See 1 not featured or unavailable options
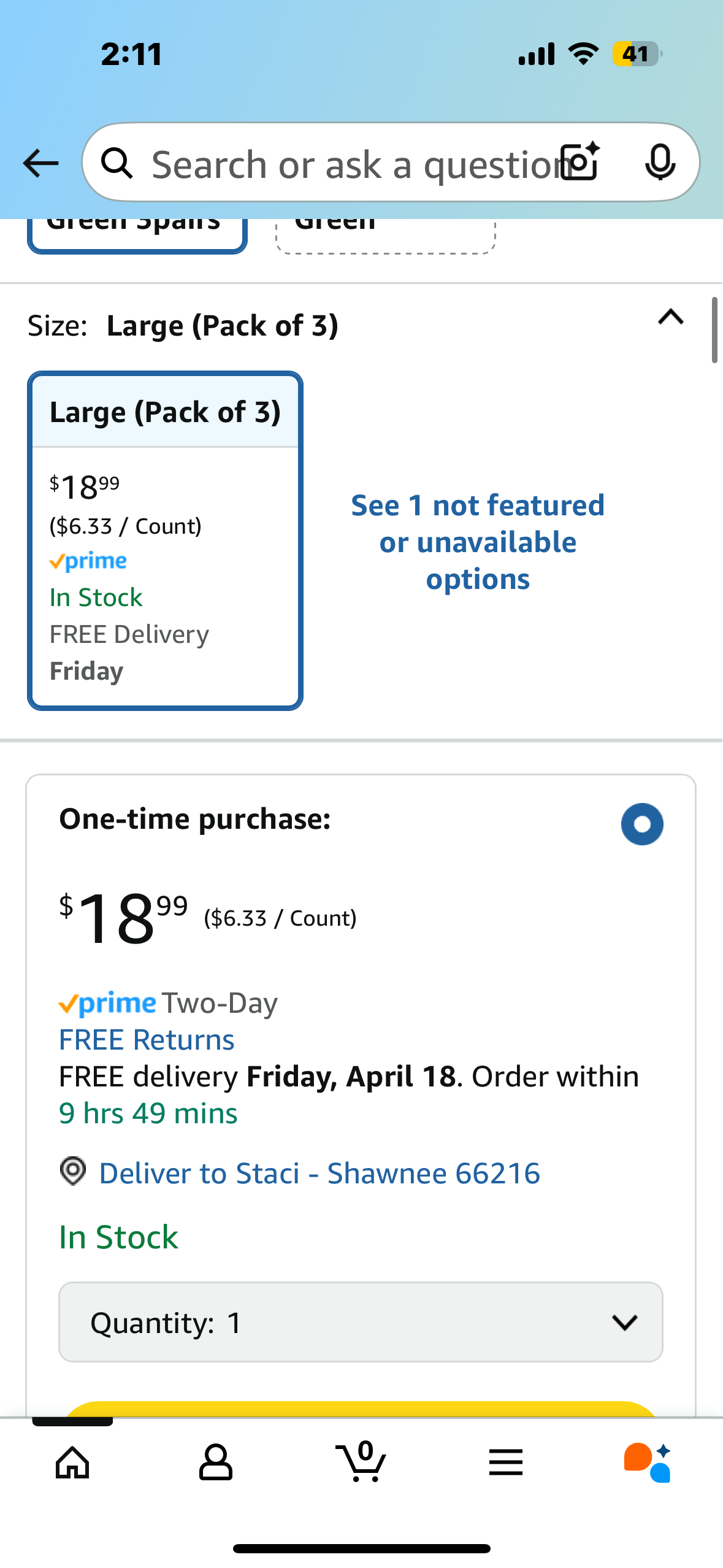The height and width of the screenshot is (1568, 723). (x=478, y=542)
